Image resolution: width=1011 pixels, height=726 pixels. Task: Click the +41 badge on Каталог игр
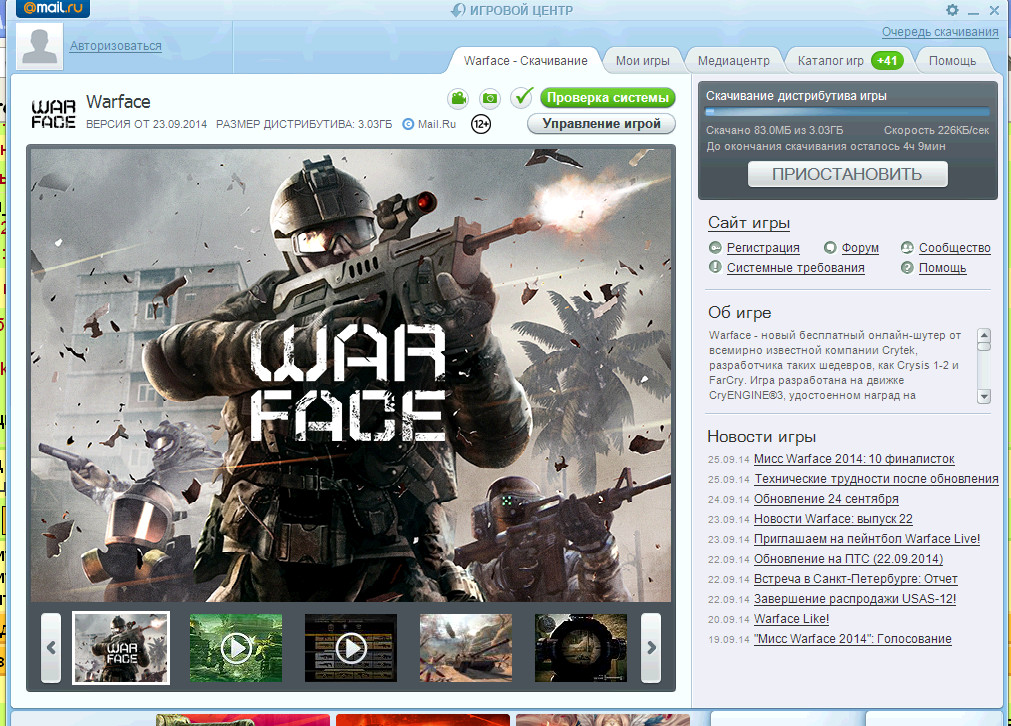[x=887, y=61]
